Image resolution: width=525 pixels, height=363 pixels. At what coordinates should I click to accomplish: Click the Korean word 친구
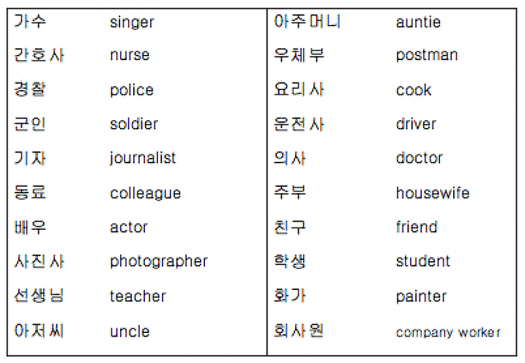pyautogui.click(x=290, y=227)
